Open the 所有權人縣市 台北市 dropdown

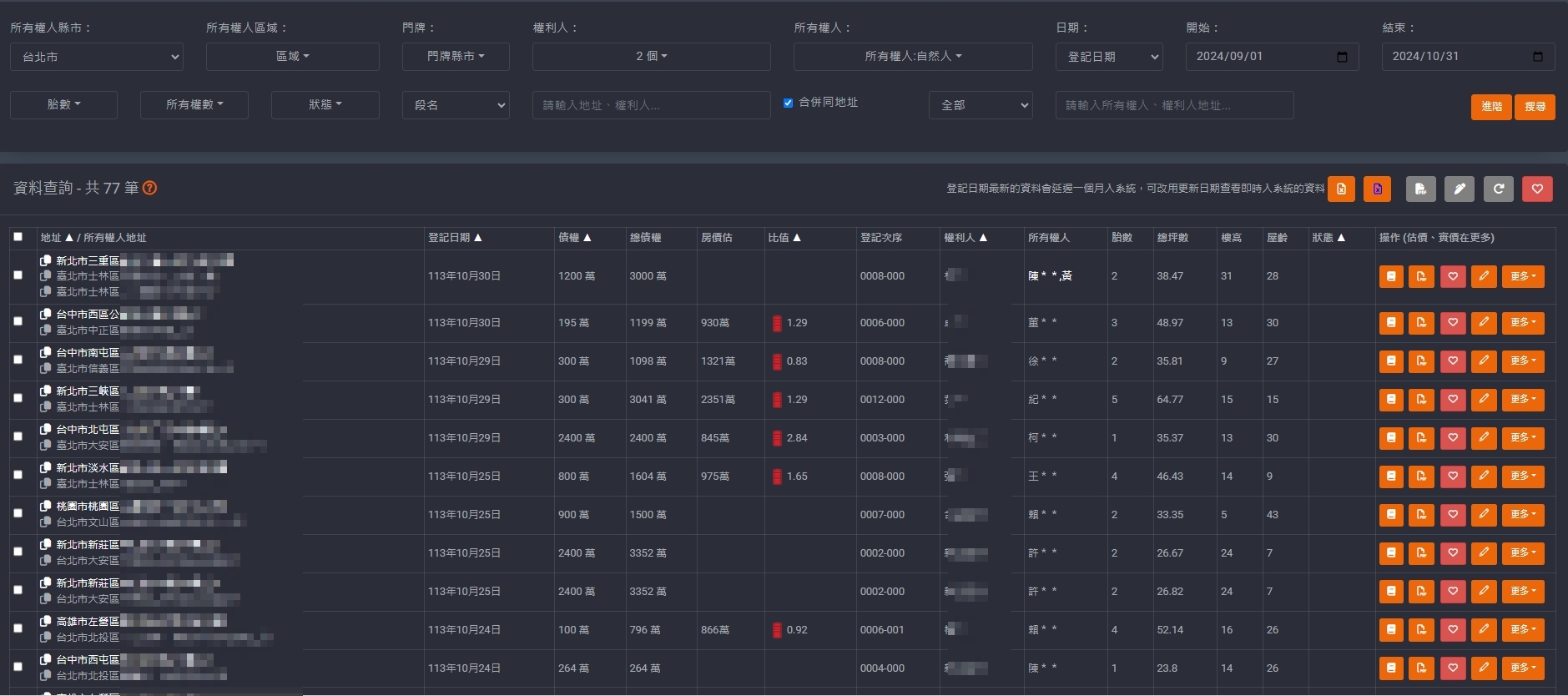point(97,57)
